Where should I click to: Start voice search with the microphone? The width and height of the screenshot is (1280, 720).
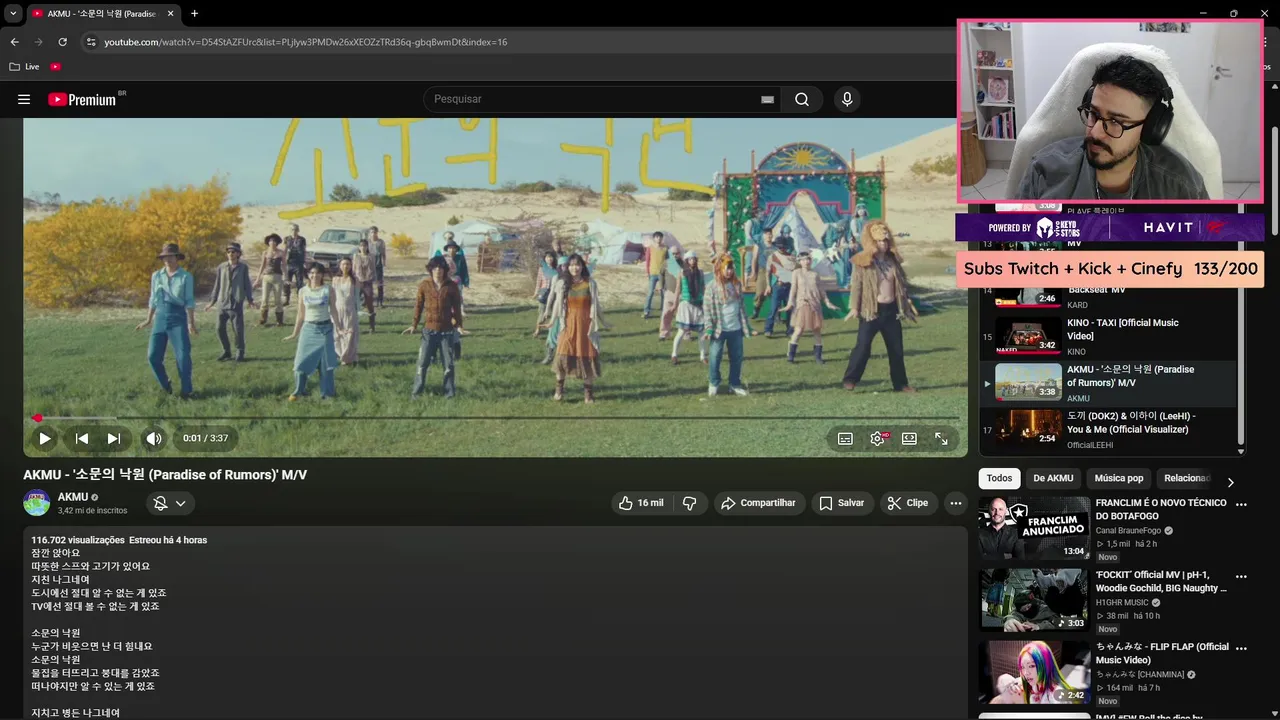[847, 99]
